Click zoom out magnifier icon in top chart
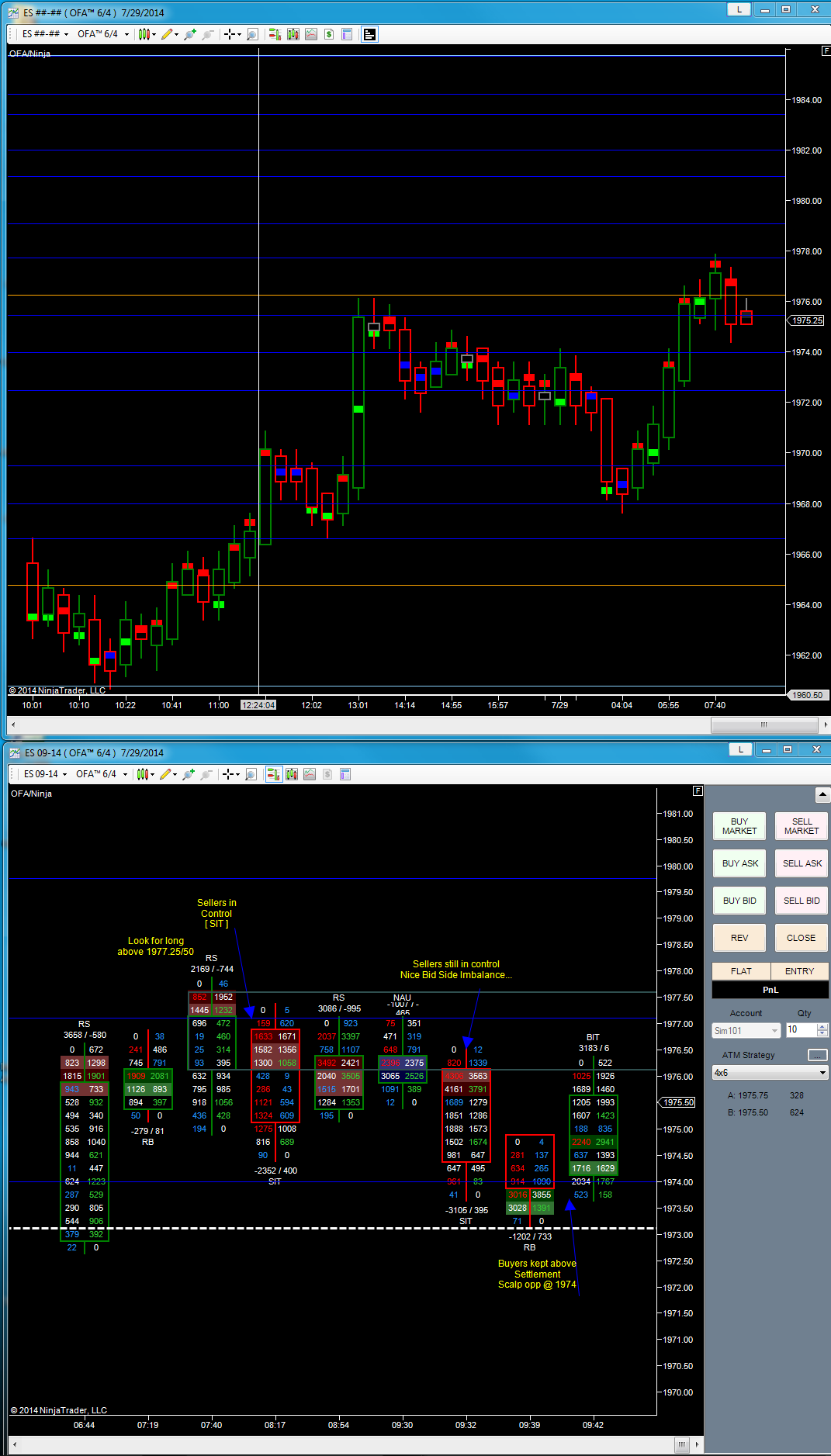 (208, 34)
